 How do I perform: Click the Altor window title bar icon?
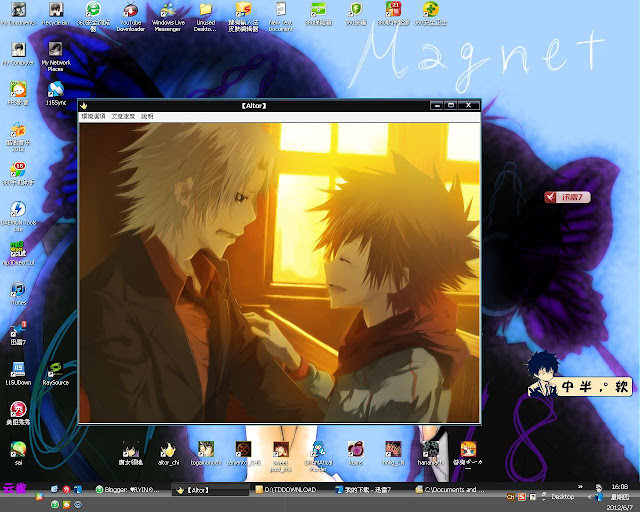tap(84, 106)
